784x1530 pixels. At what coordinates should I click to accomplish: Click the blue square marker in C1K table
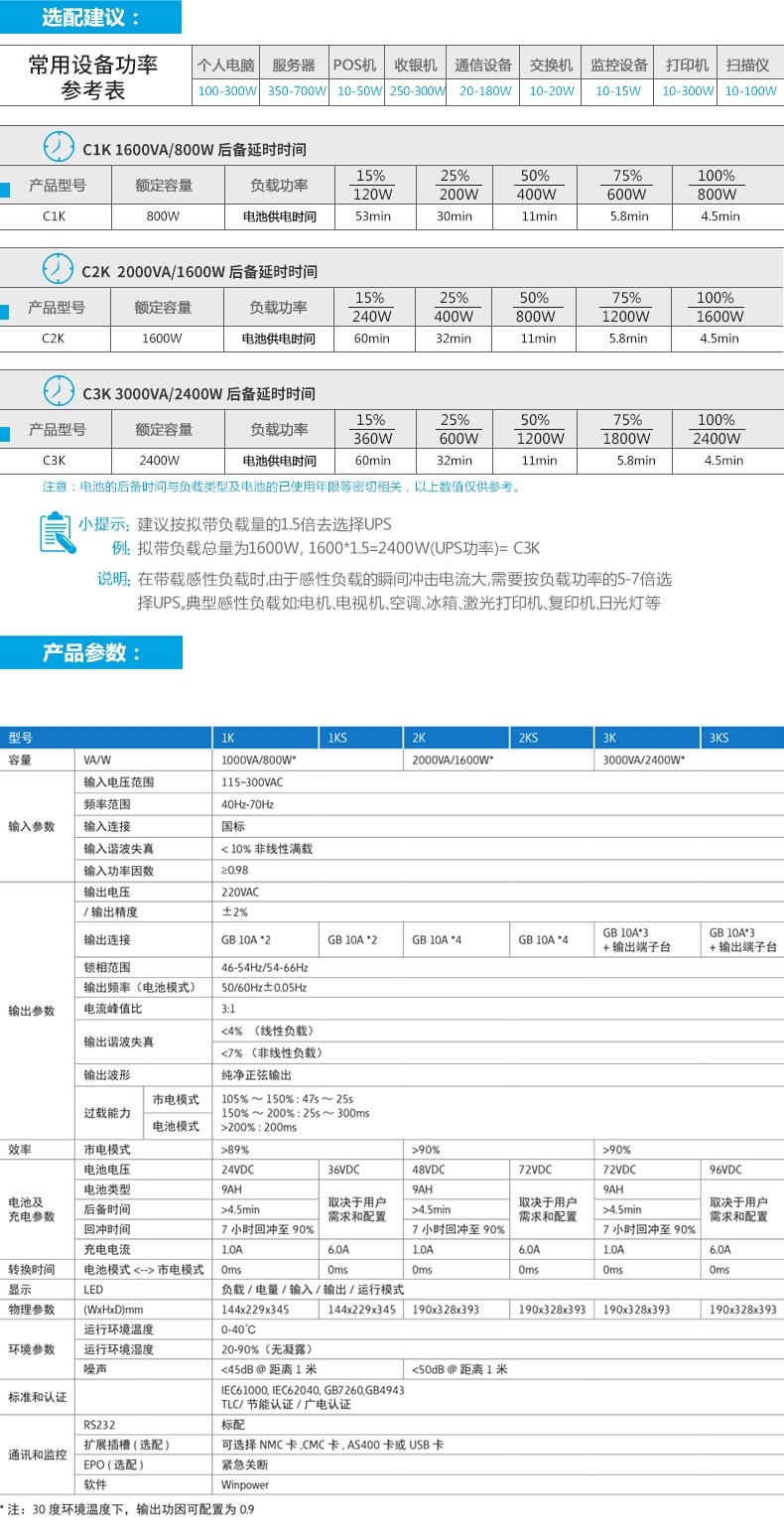click(x=4, y=186)
